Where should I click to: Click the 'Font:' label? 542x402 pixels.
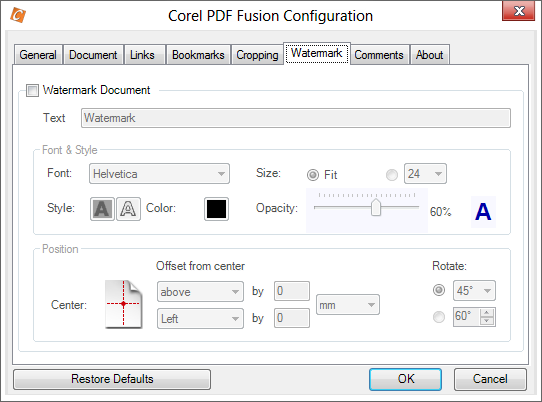(x=59, y=173)
